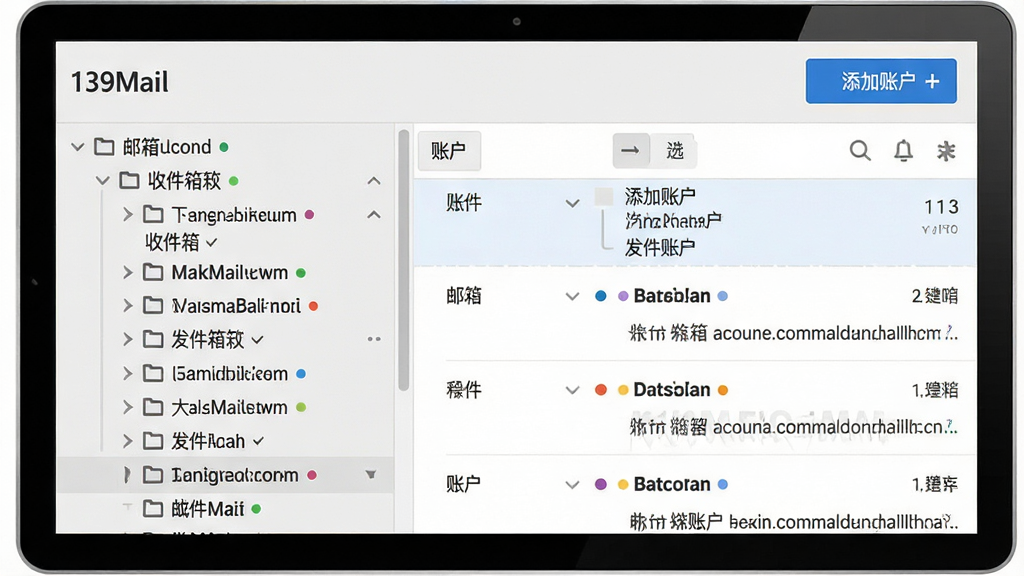Click the Tangnabikeum folder icon
The height and width of the screenshot is (576, 1024).
click(x=153, y=214)
